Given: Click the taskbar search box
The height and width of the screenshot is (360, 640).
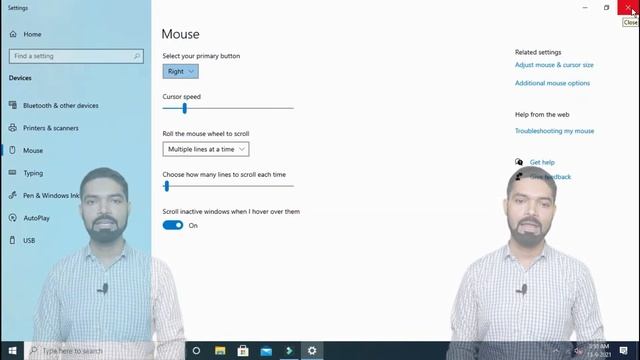Looking at the screenshot, I should (104, 351).
